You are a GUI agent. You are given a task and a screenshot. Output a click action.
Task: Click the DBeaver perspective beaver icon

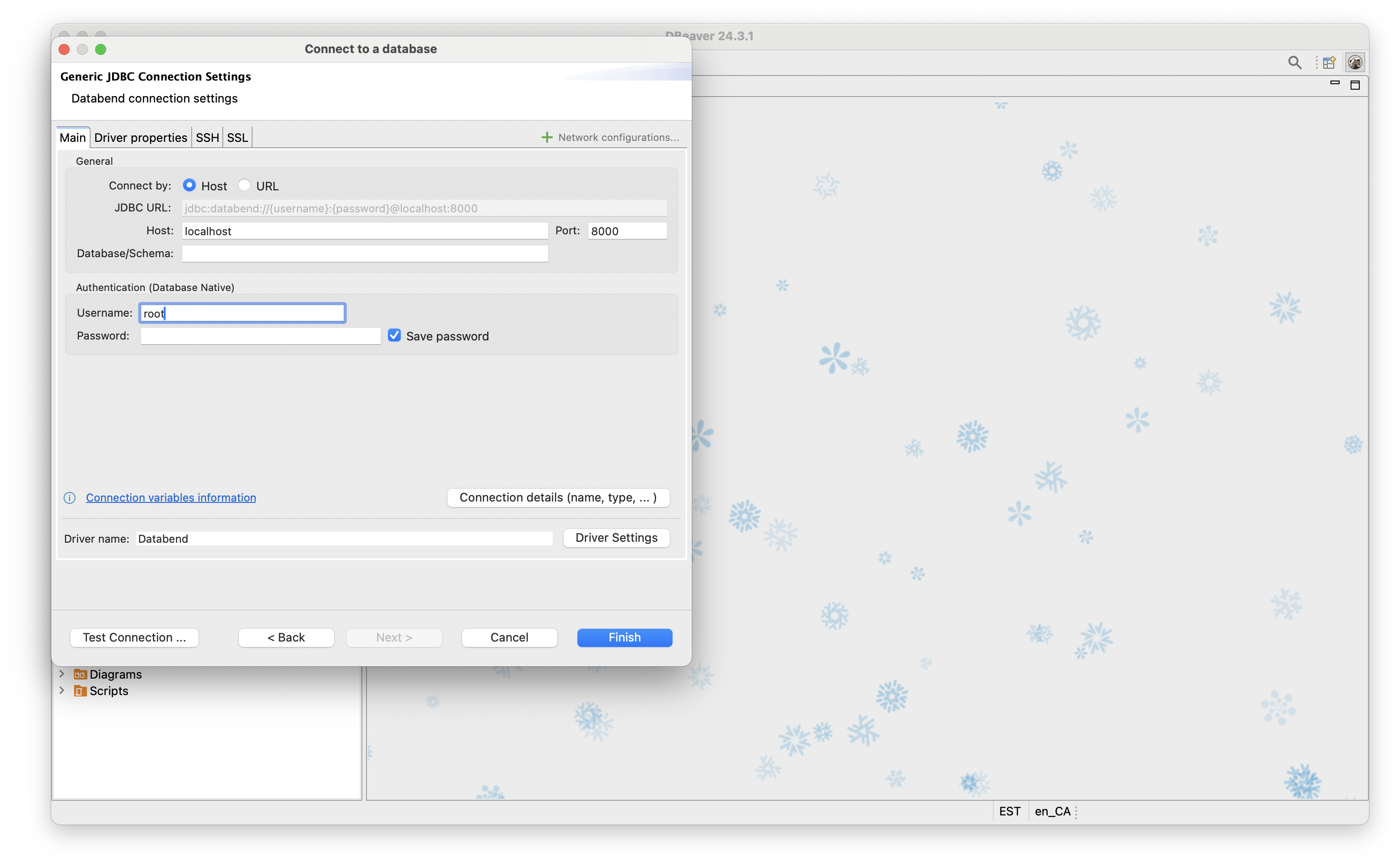pos(1355,62)
